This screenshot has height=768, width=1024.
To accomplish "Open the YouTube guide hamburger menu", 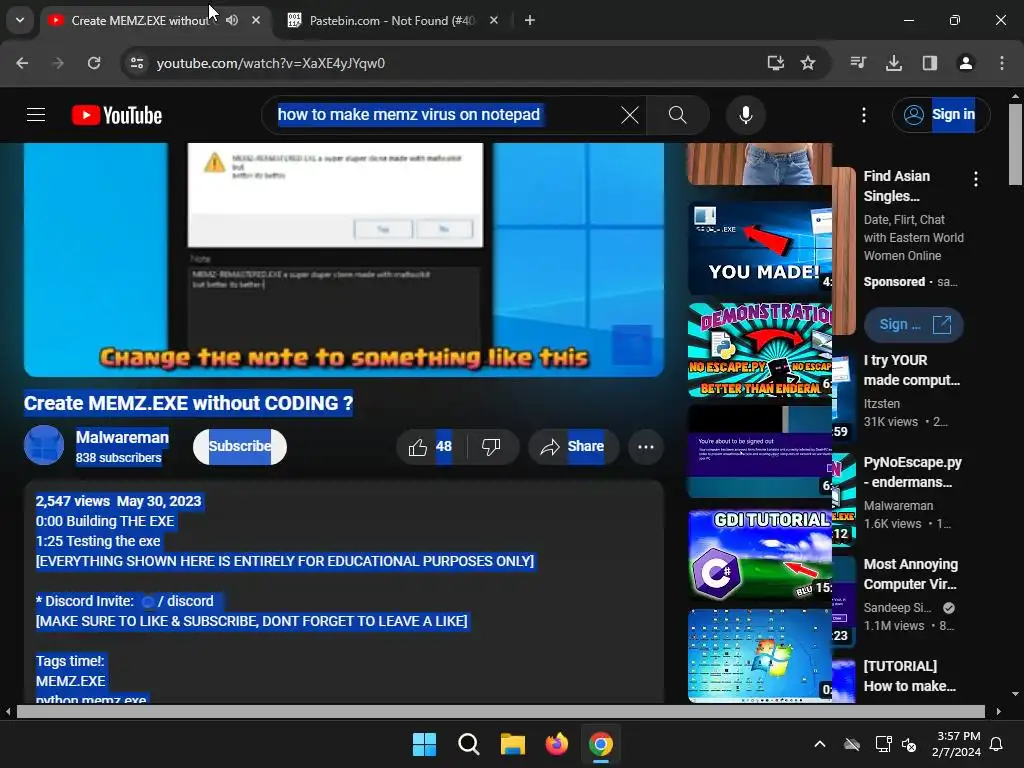I will (x=36, y=115).
